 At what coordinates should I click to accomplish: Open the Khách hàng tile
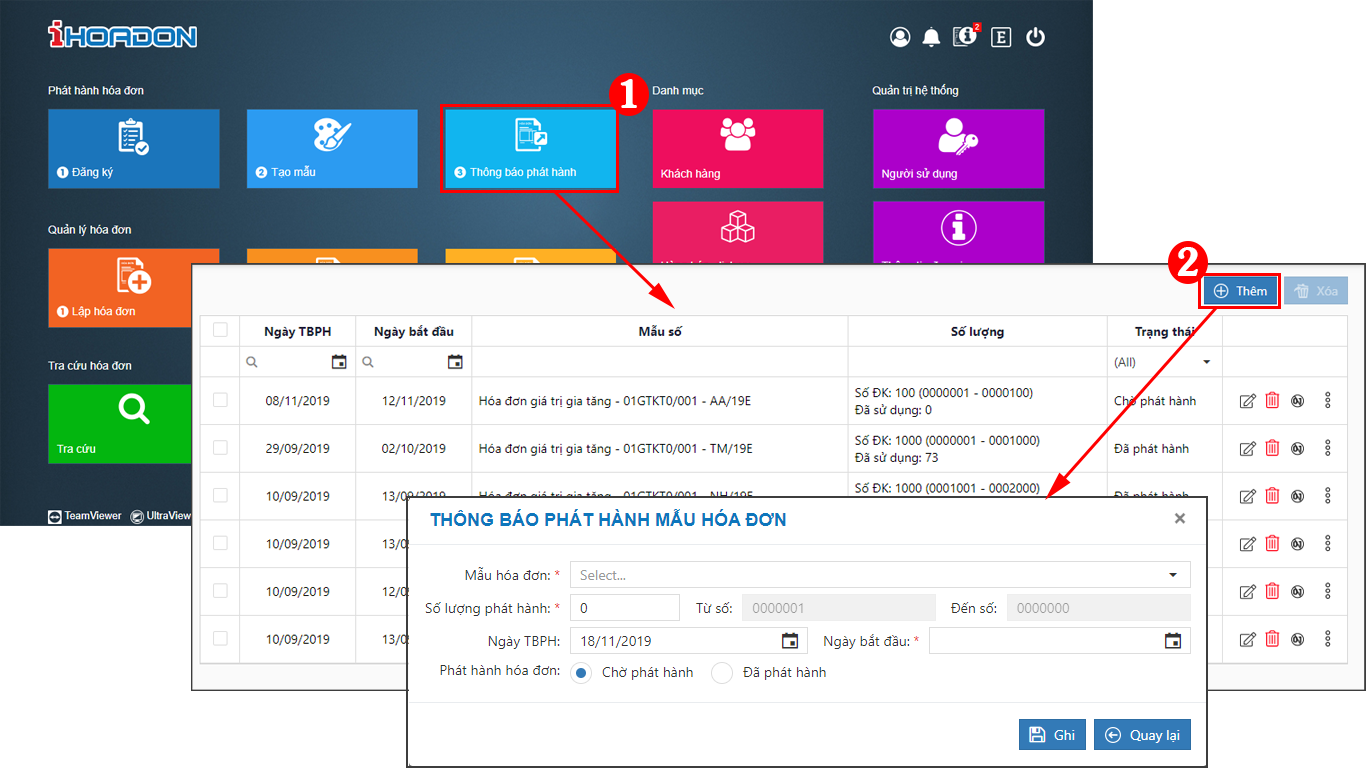point(738,148)
